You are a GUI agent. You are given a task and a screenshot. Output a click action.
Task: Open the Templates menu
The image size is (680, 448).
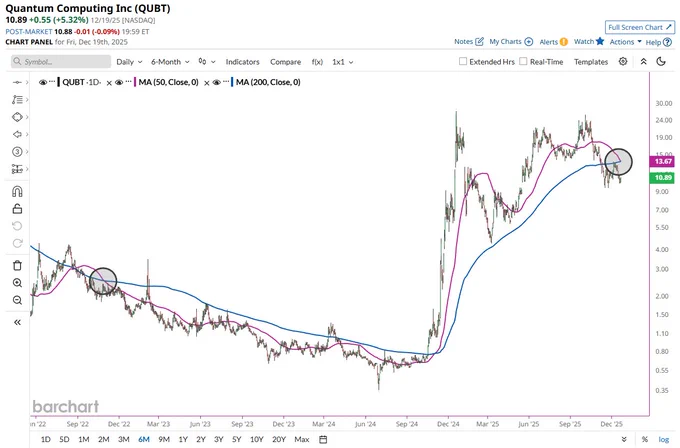click(x=591, y=62)
